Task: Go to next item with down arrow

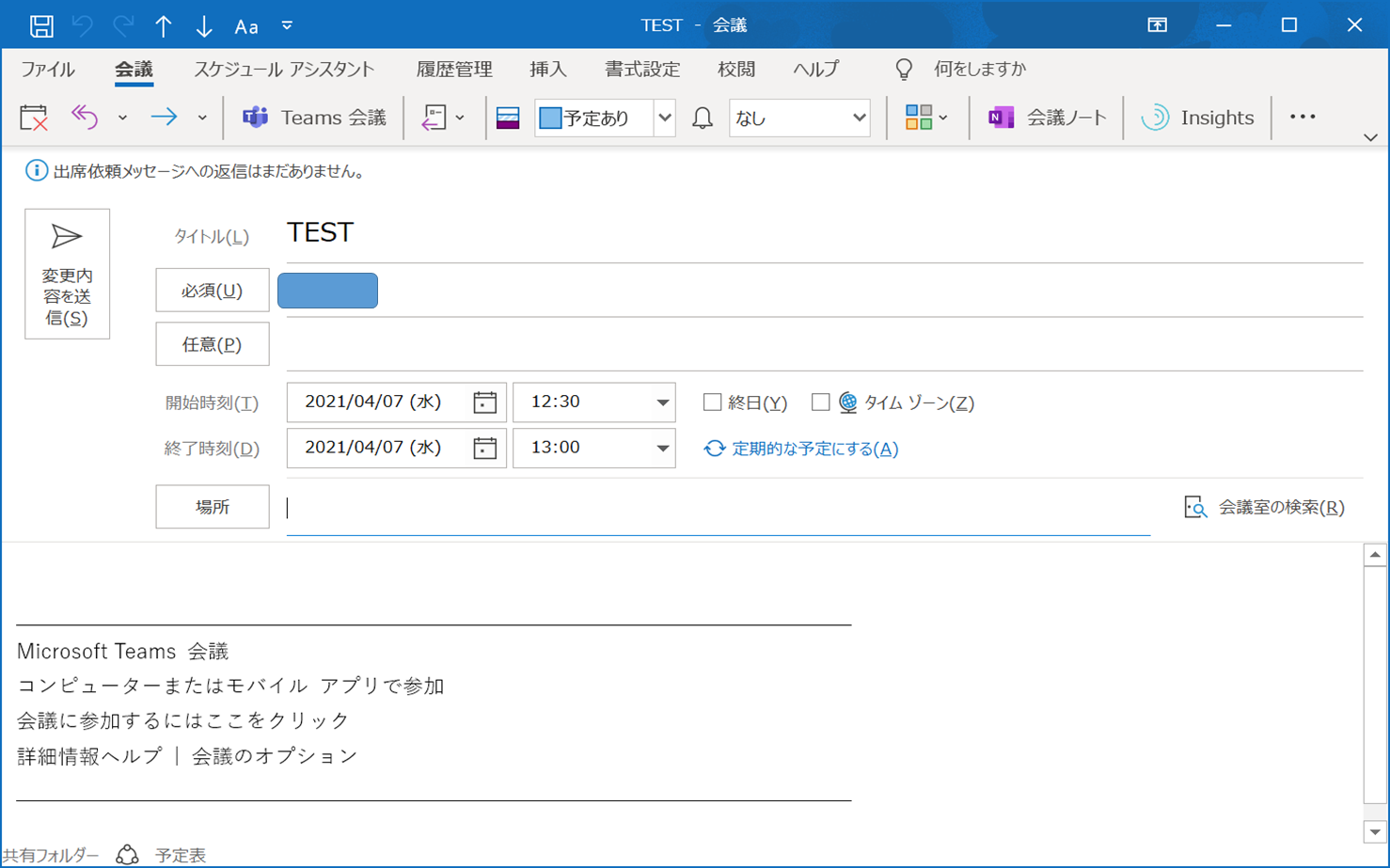Action: (x=204, y=25)
